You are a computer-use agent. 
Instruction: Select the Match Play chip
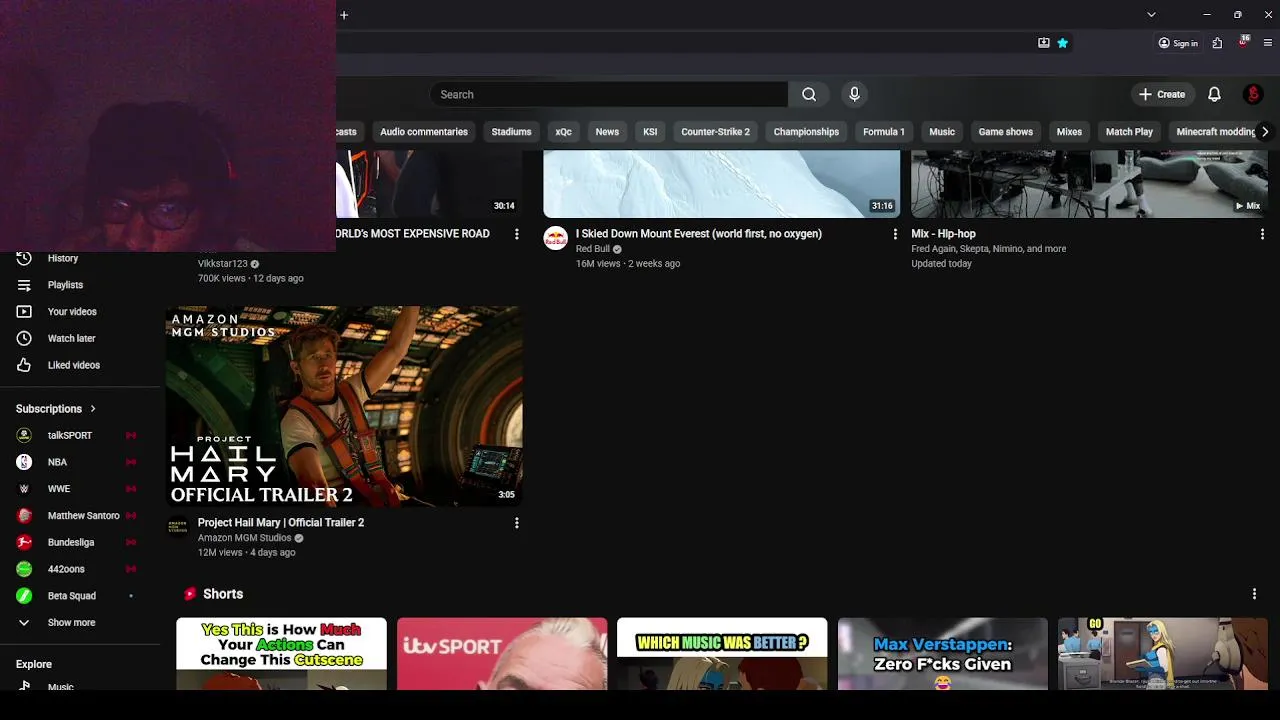[1129, 132]
